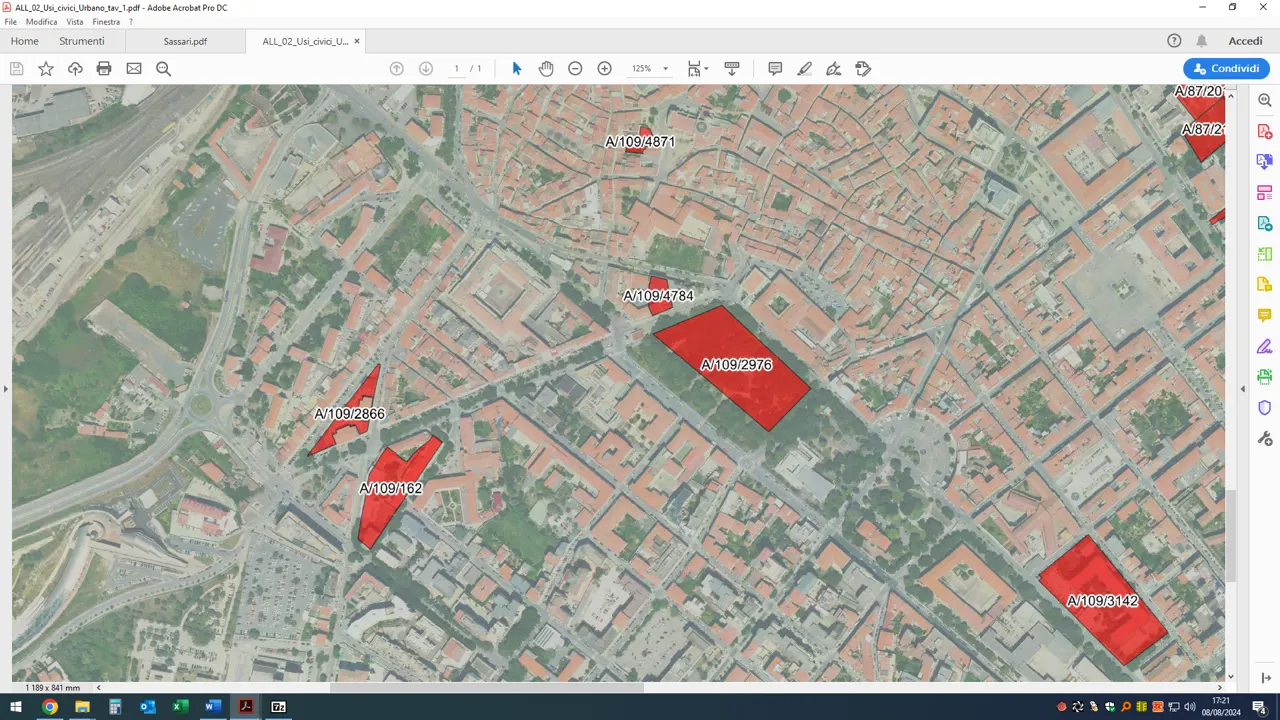Open Word from the taskbar

click(213, 707)
